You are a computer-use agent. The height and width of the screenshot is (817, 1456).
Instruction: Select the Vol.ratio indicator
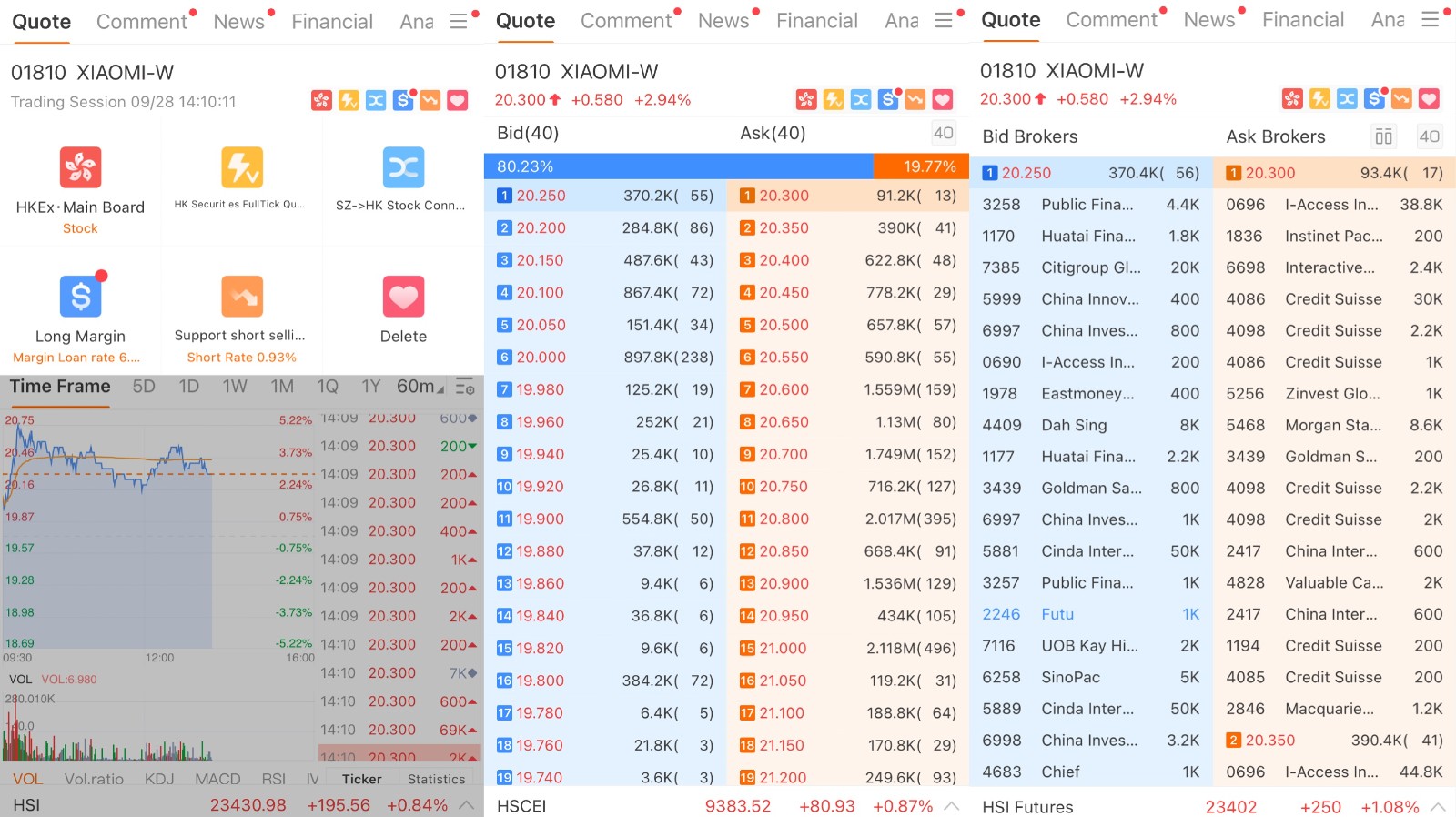[94, 779]
